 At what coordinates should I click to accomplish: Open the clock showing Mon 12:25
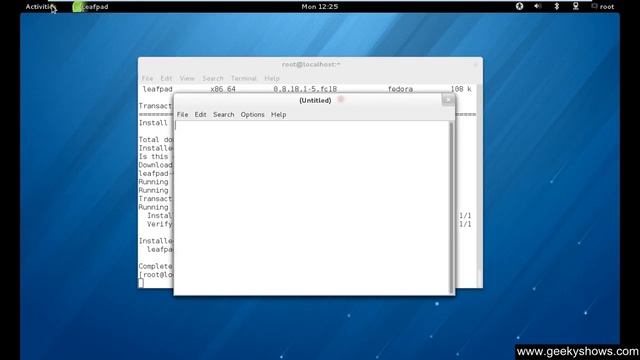tap(320, 7)
